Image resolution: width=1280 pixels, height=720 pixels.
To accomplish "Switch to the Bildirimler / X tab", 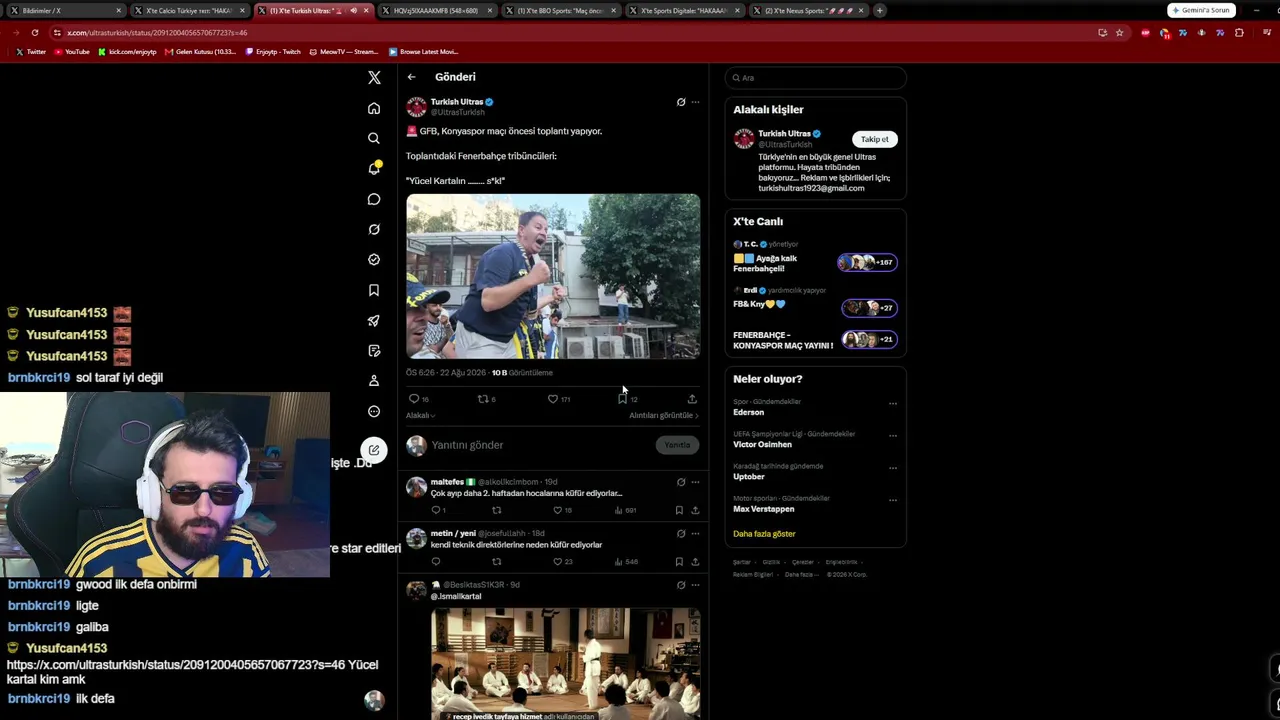I will click(x=64, y=10).
